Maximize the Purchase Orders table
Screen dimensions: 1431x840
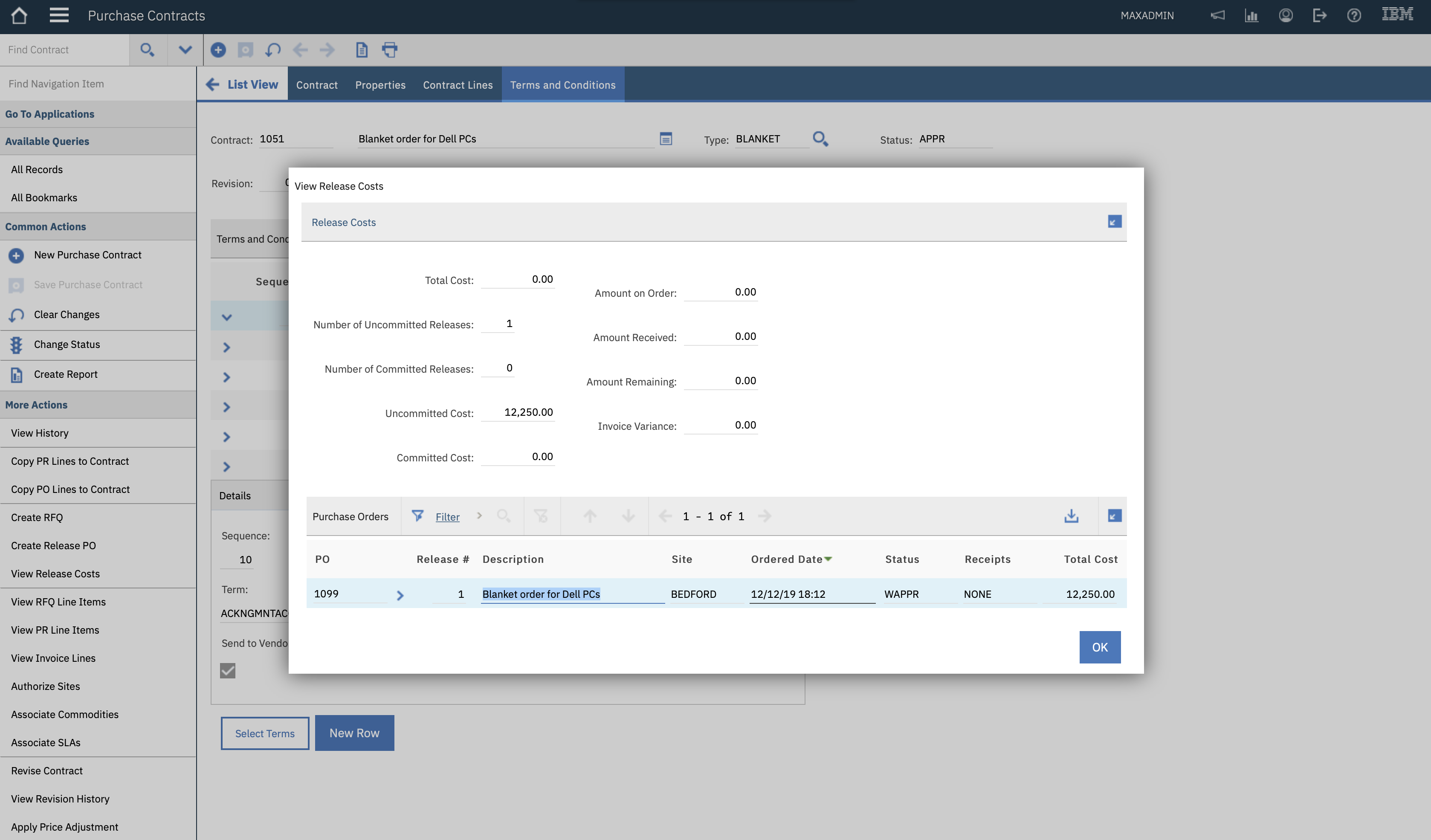click(1114, 516)
